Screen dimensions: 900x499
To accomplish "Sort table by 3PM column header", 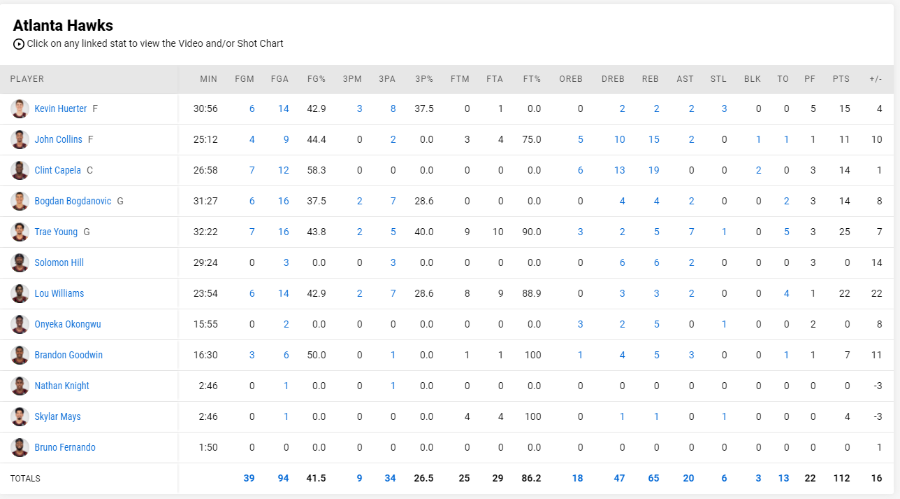I will pos(352,79).
